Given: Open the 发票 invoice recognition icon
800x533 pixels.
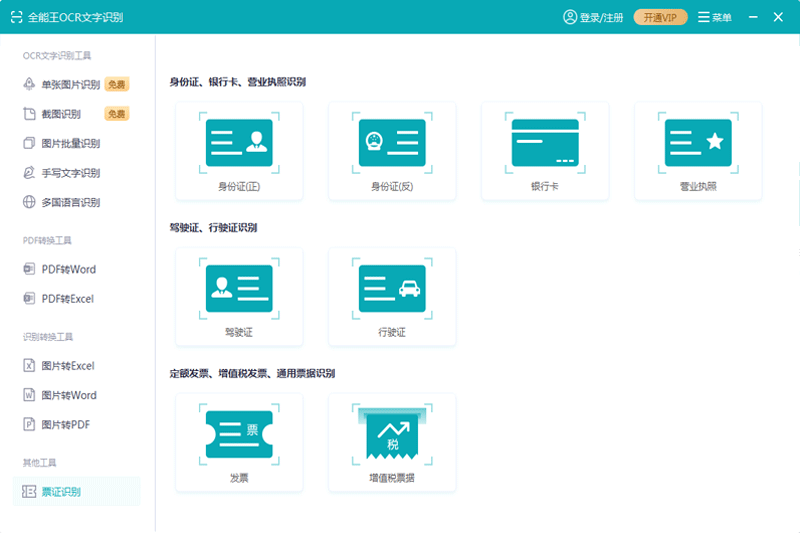Looking at the screenshot, I should pos(239,442).
